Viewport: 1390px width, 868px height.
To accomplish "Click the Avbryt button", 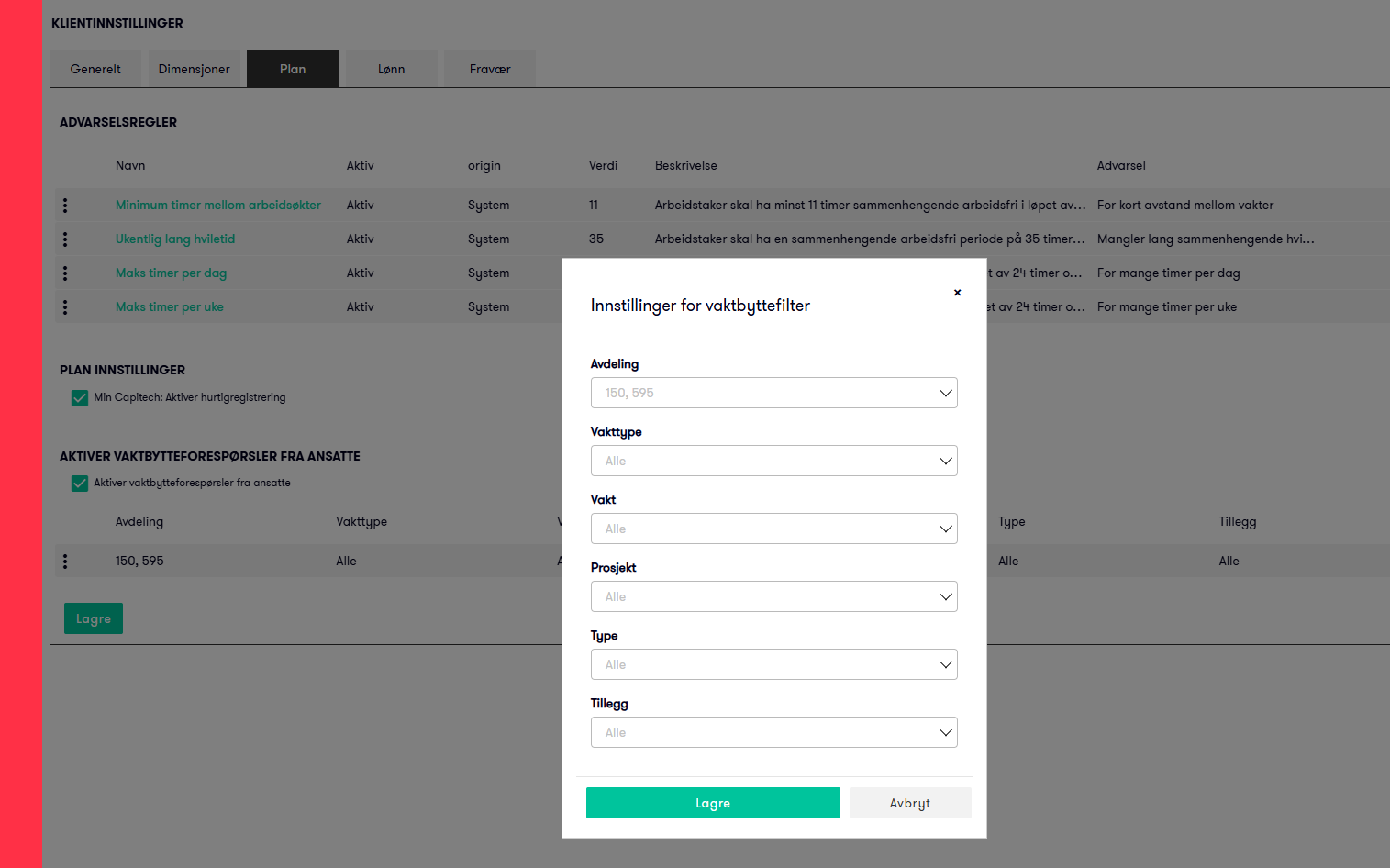I will [909, 803].
